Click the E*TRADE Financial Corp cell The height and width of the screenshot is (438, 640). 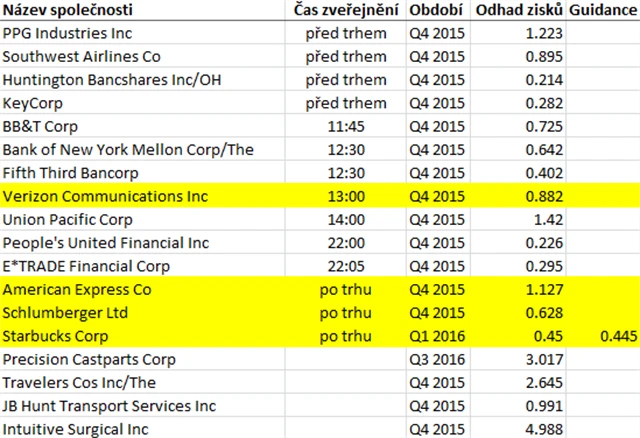84,267
